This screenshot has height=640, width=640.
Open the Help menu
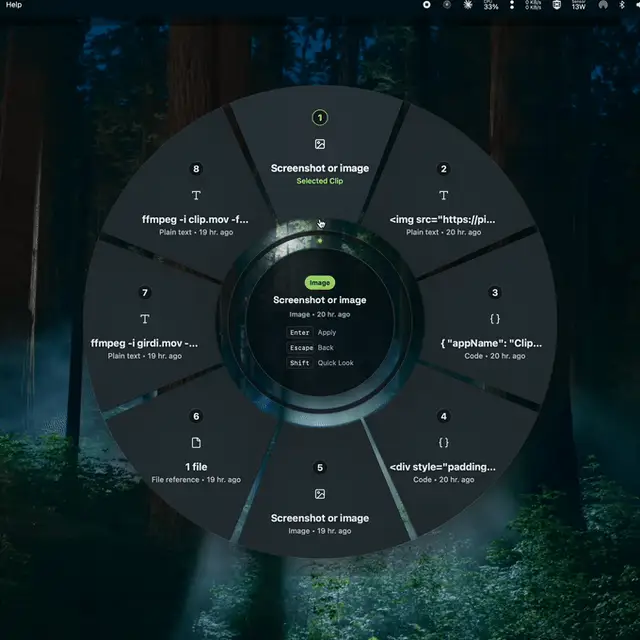pos(13,4)
